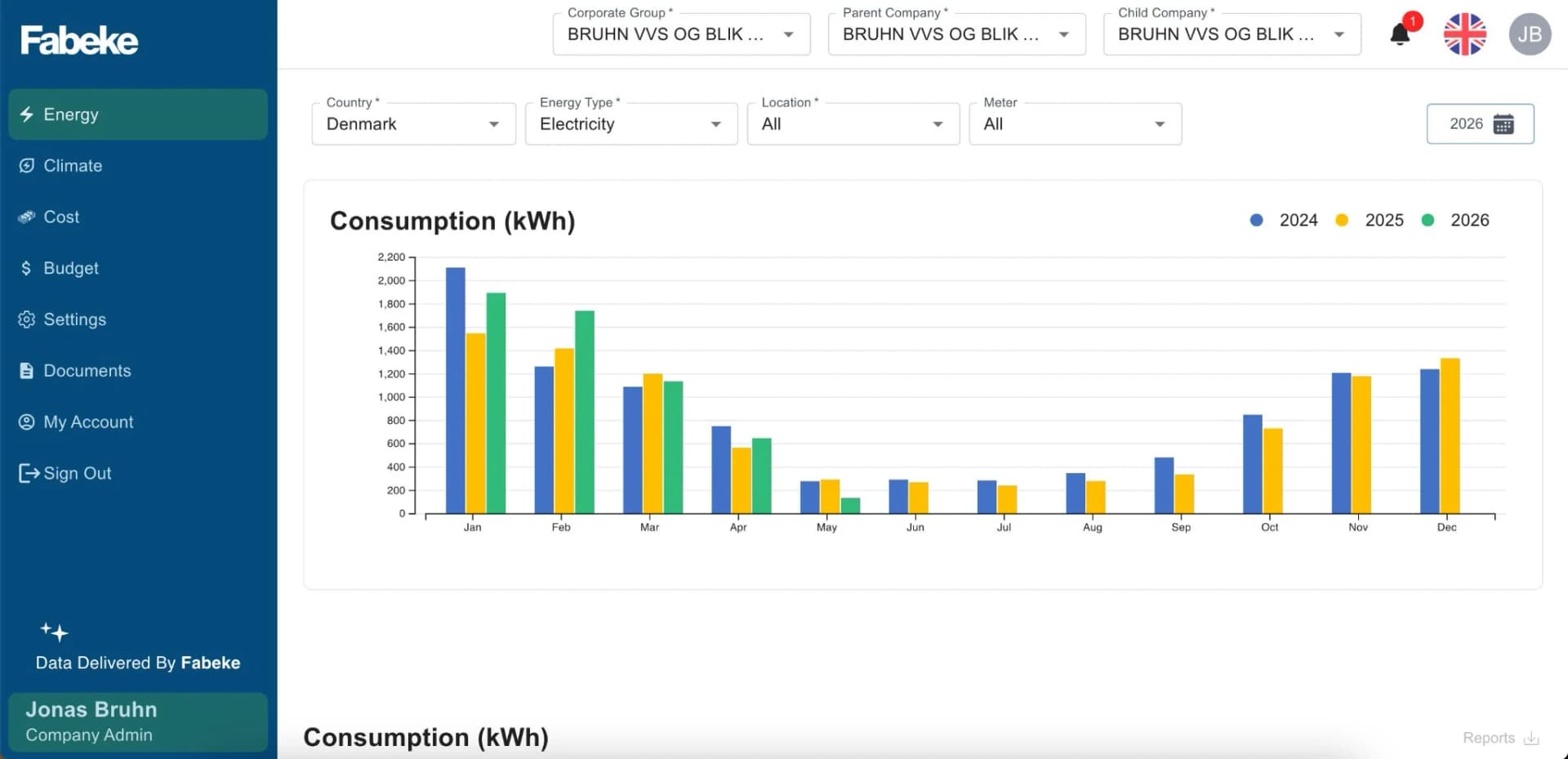
Task: Toggle the 2026 legend series
Action: (x=1455, y=221)
